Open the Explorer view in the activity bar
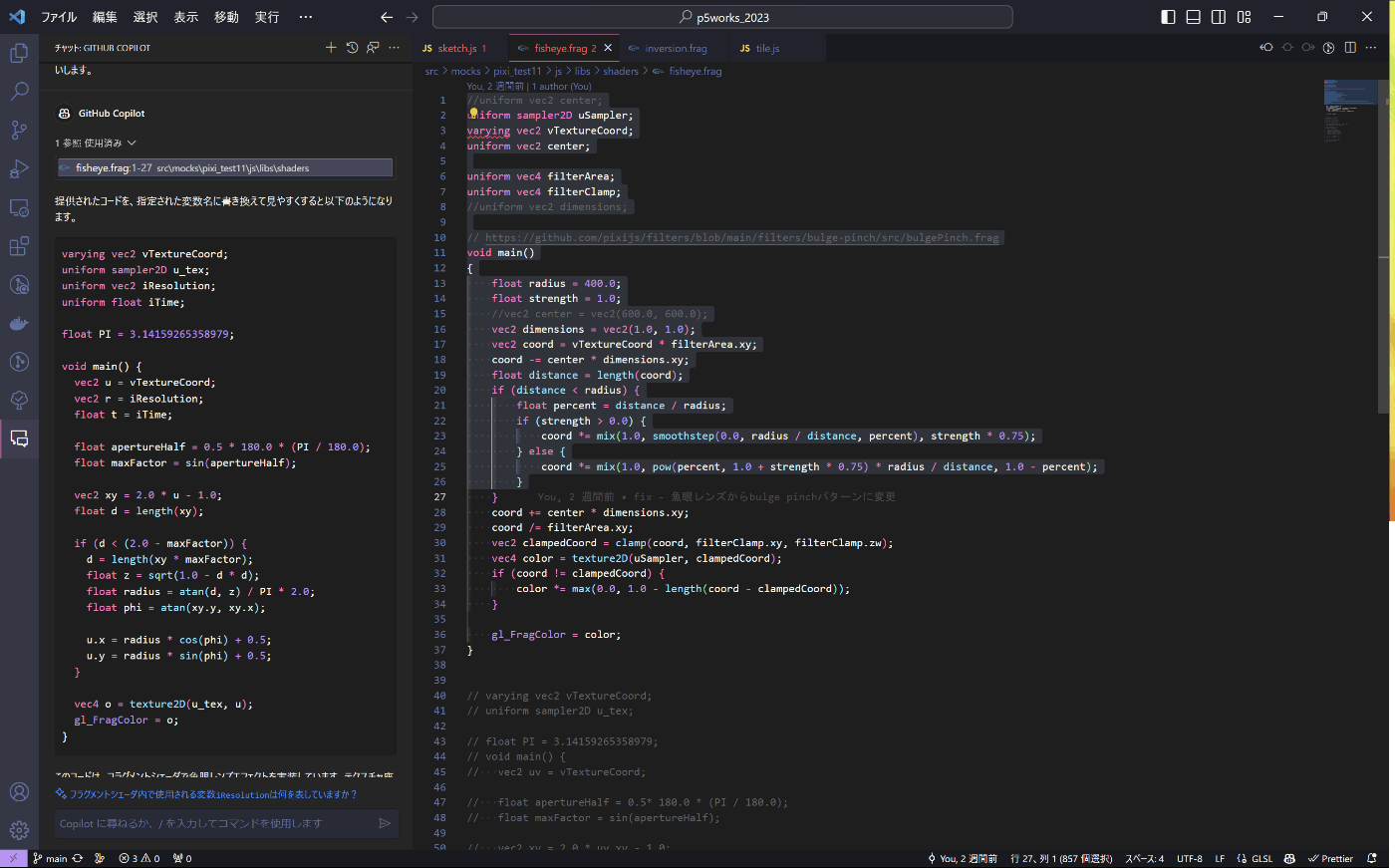The image size is (1395, 868). tap(19, 54)
